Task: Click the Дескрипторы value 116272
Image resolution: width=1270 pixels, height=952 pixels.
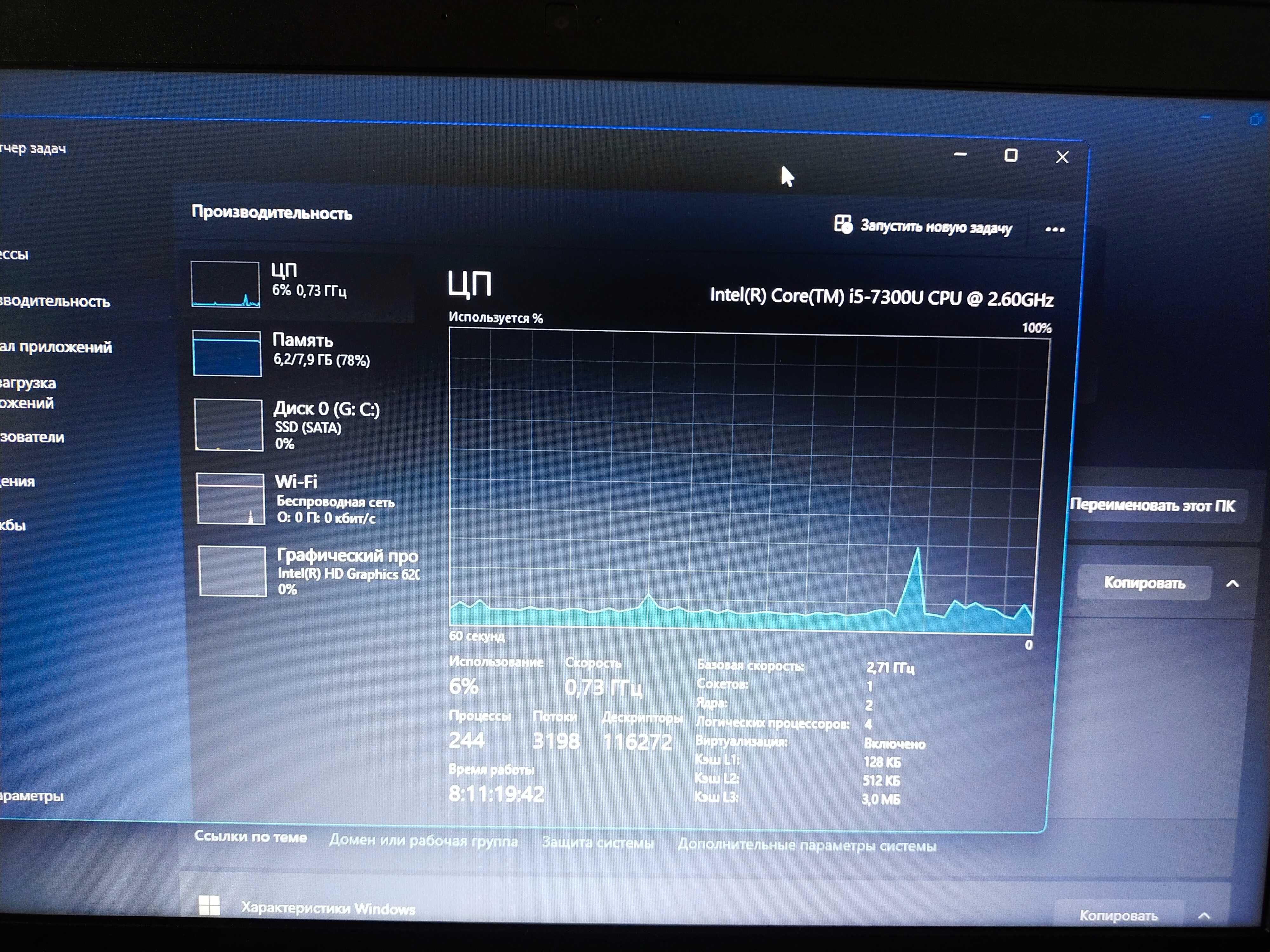Action: 637,742
